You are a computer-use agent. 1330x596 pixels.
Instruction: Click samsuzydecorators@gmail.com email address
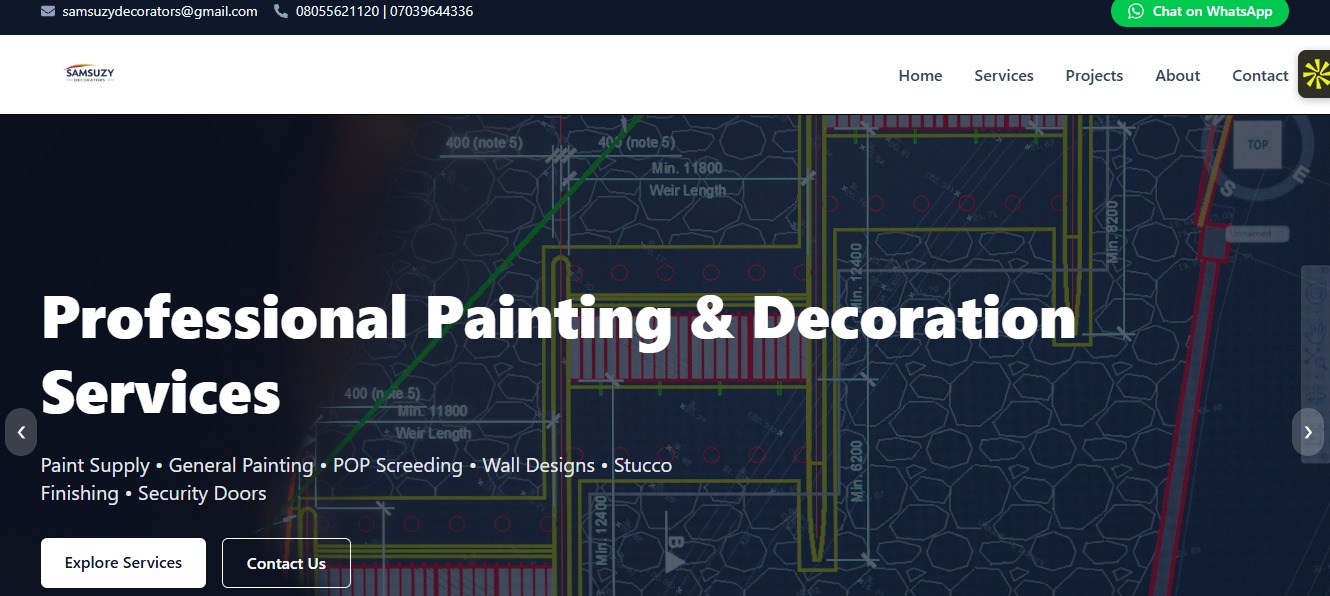[x=160, y=11]
